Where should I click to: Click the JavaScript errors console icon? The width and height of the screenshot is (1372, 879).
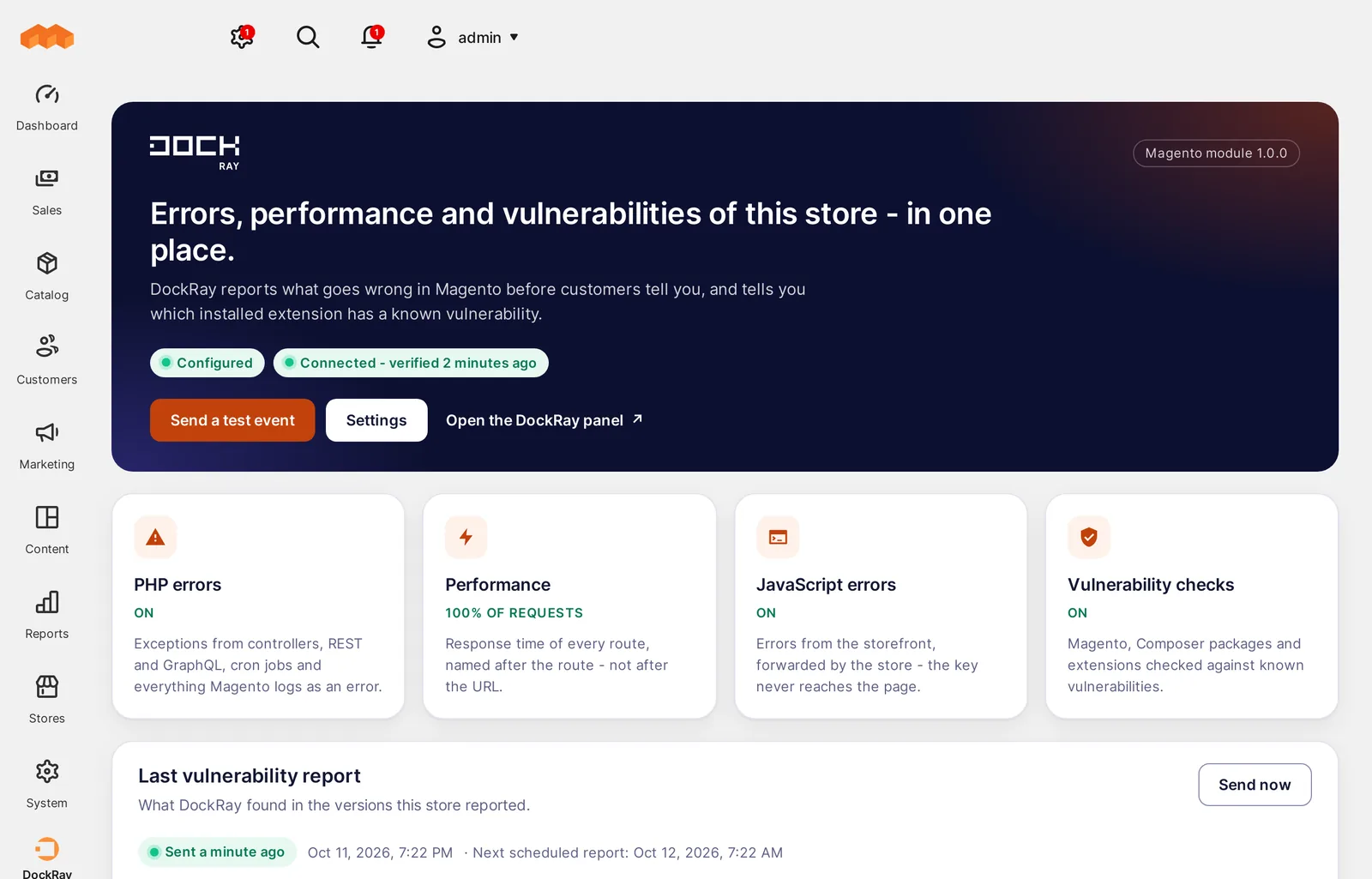[778, 537]
